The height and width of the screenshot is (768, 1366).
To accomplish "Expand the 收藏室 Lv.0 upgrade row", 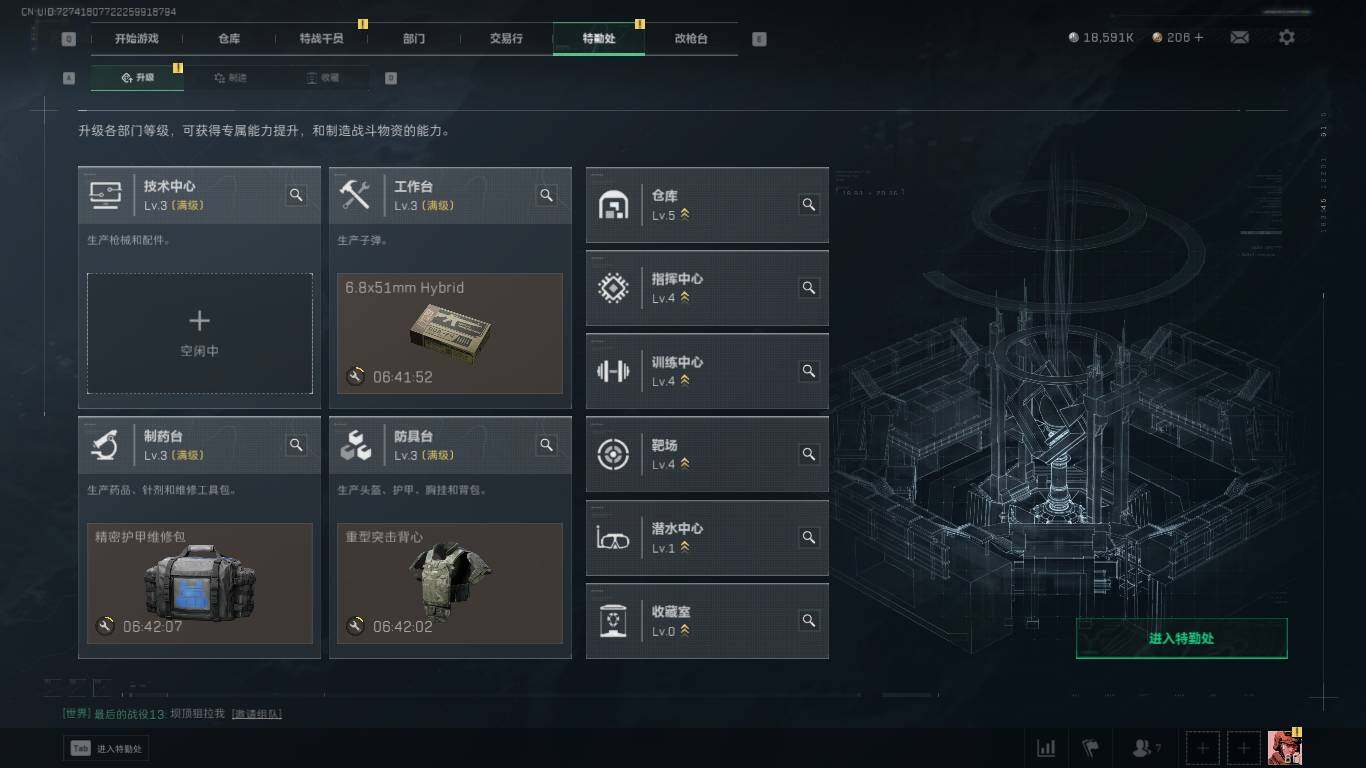I will coord(707,621).
